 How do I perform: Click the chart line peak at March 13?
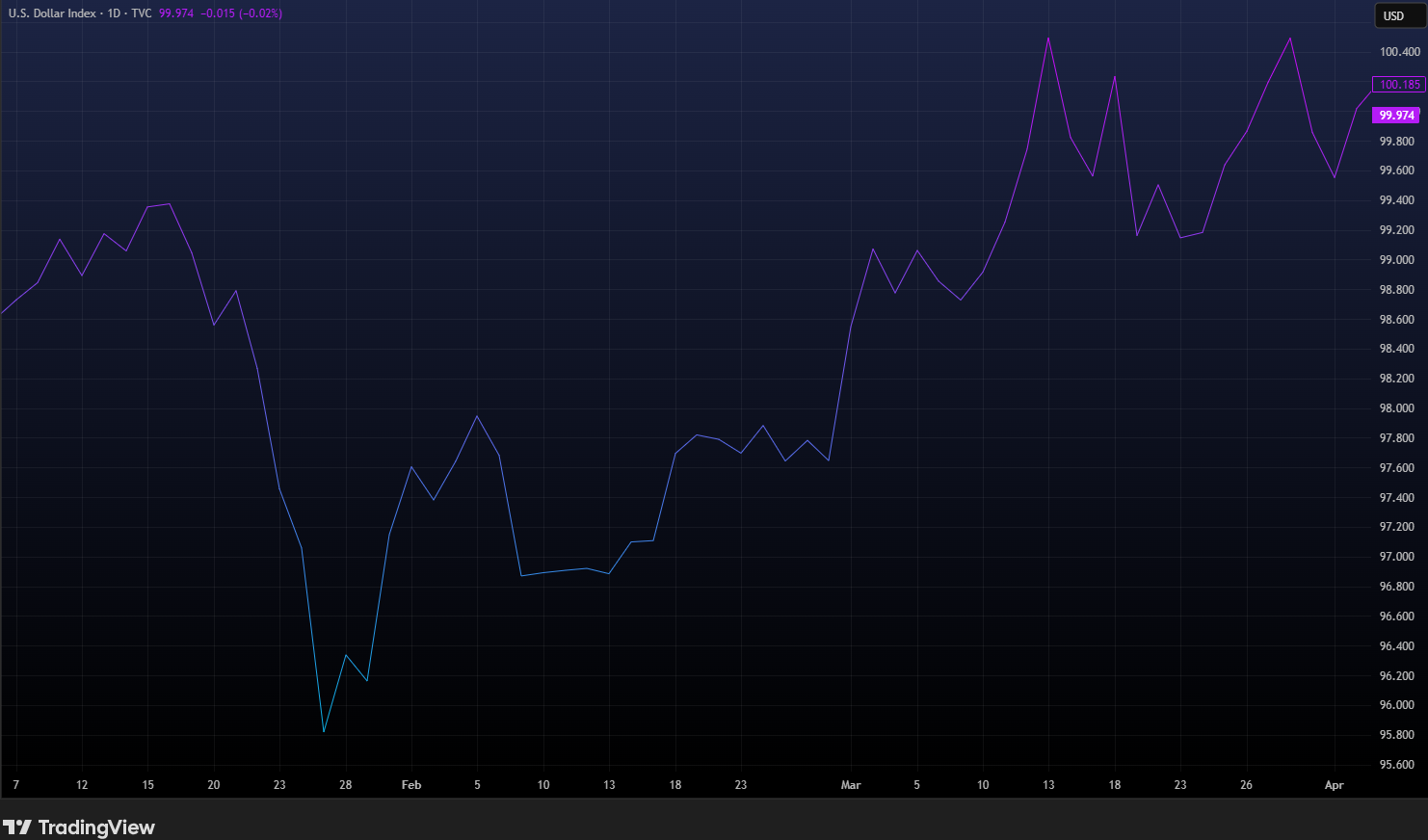tap(1048, 39)
